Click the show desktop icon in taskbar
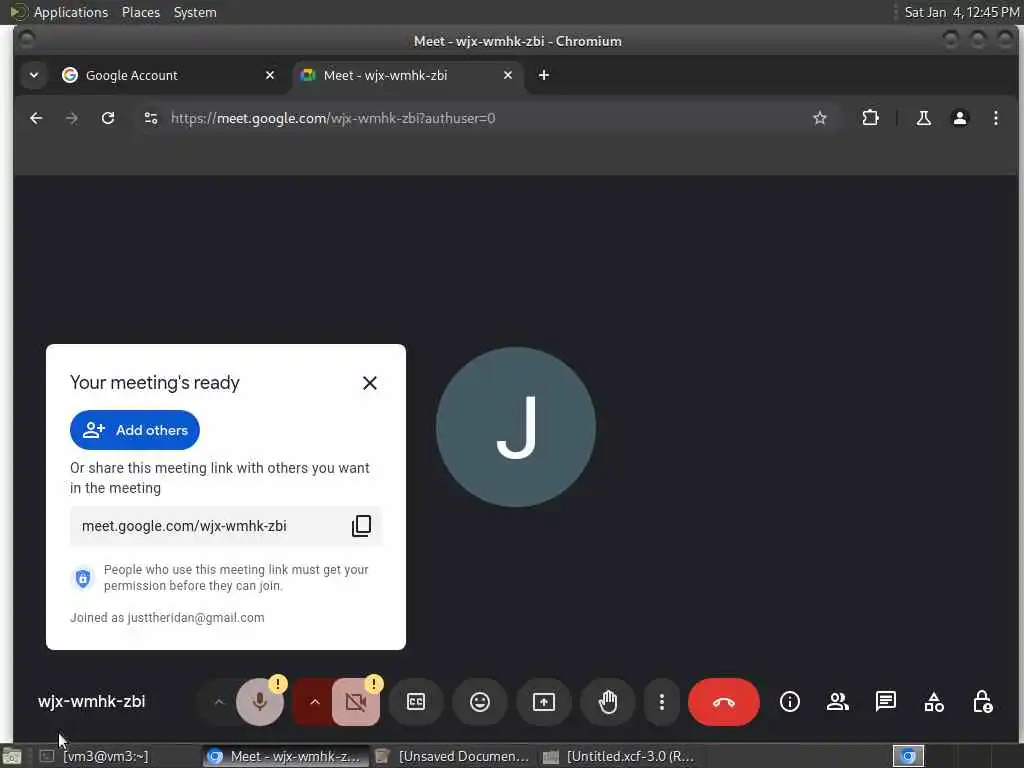 point(12,757)
